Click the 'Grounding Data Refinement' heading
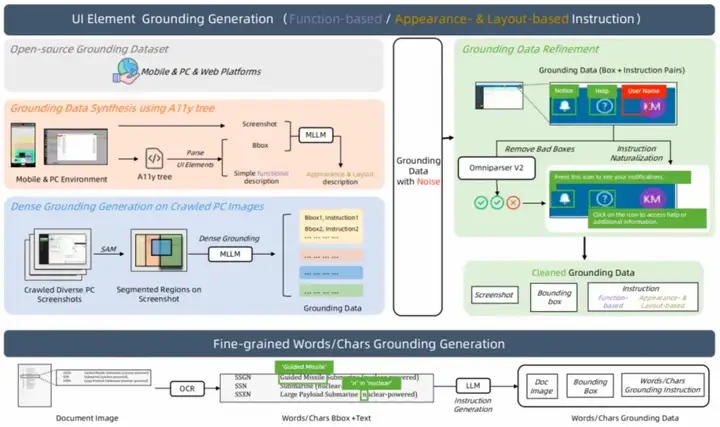The image size is (720, 427). [530, 49]
